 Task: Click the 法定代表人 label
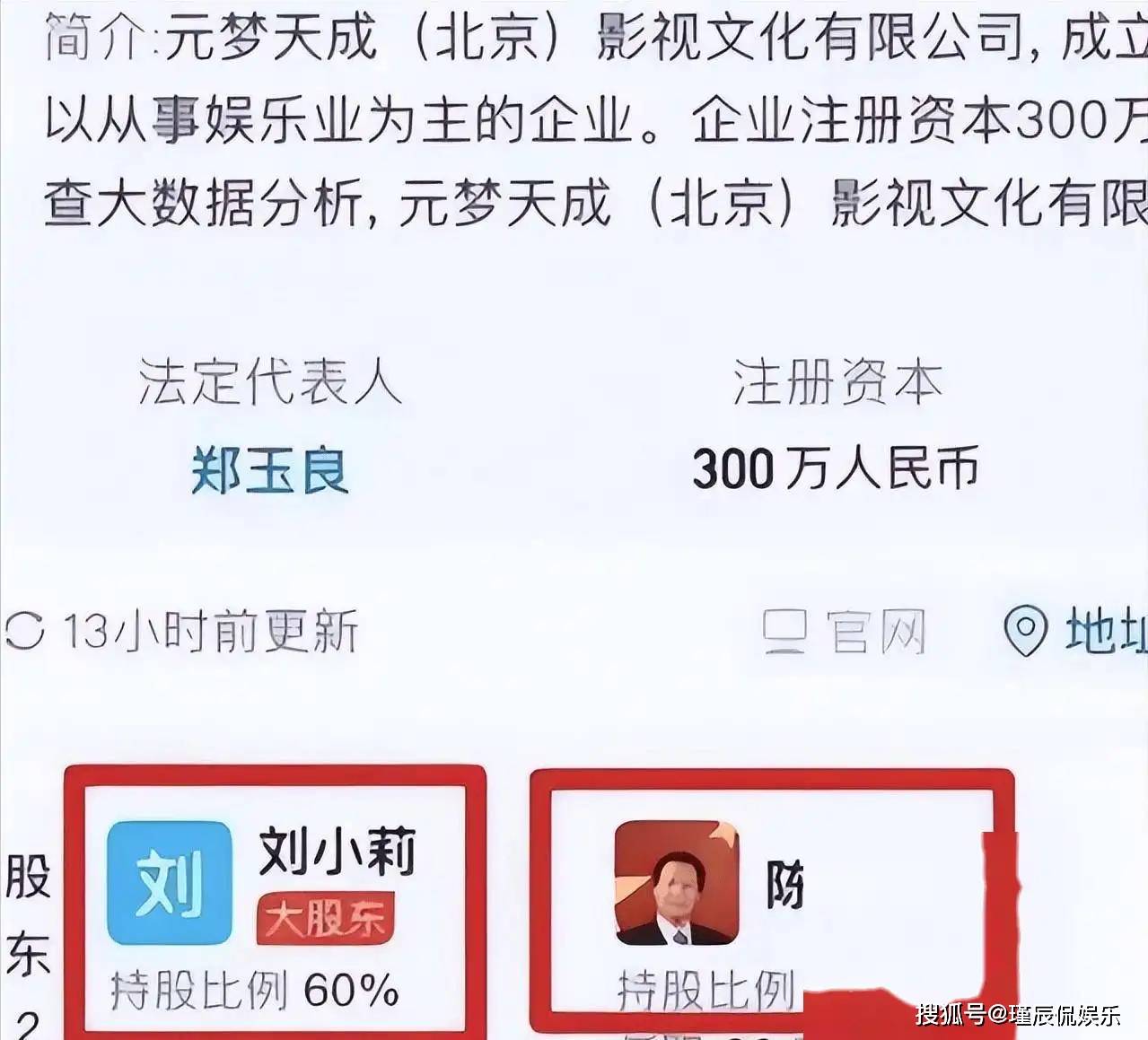[269, 382]
